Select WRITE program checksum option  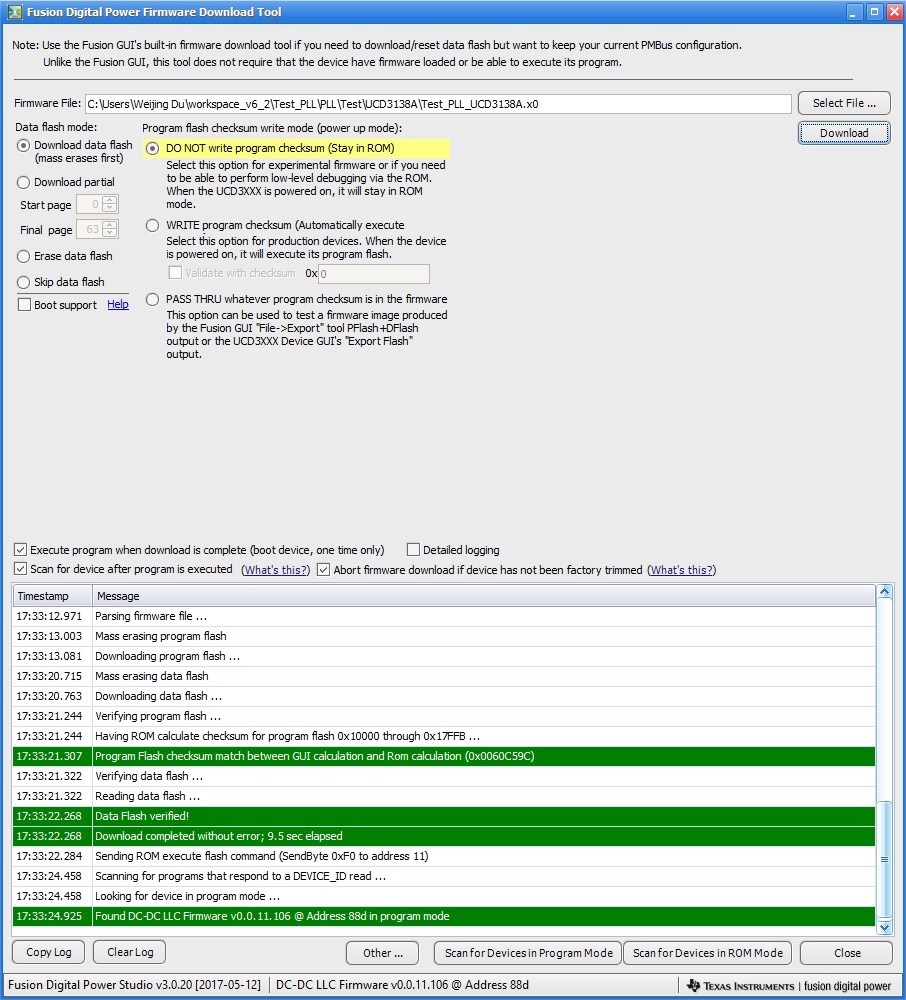152,226
